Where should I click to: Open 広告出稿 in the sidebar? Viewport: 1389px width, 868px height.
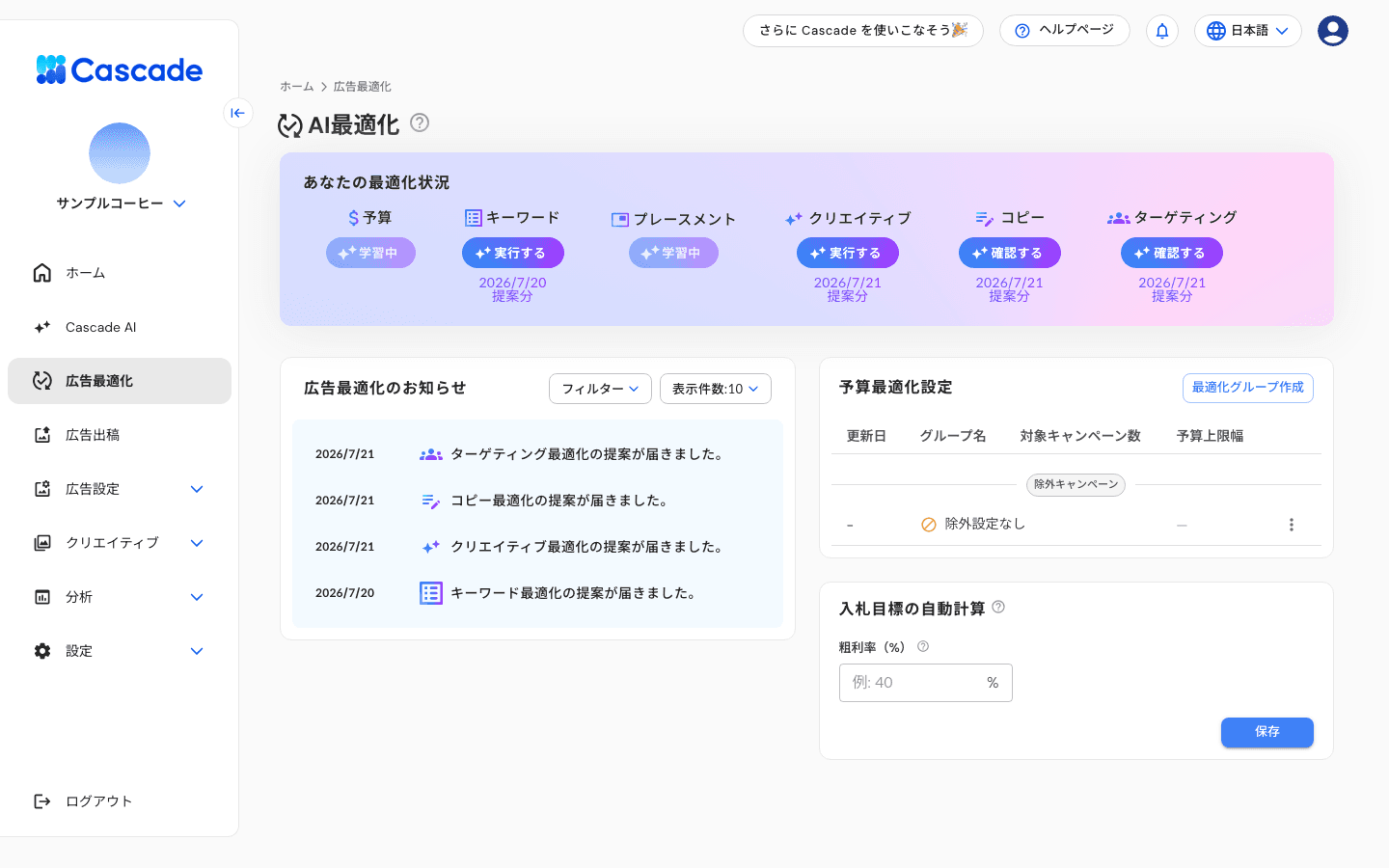click(120, 435)
